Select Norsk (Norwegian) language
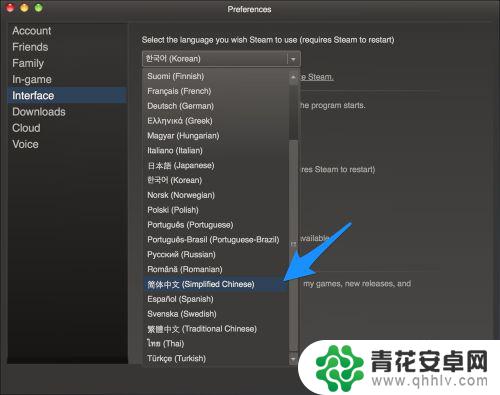The height and width of the screenshot is (395, 500). click(216, 195)
